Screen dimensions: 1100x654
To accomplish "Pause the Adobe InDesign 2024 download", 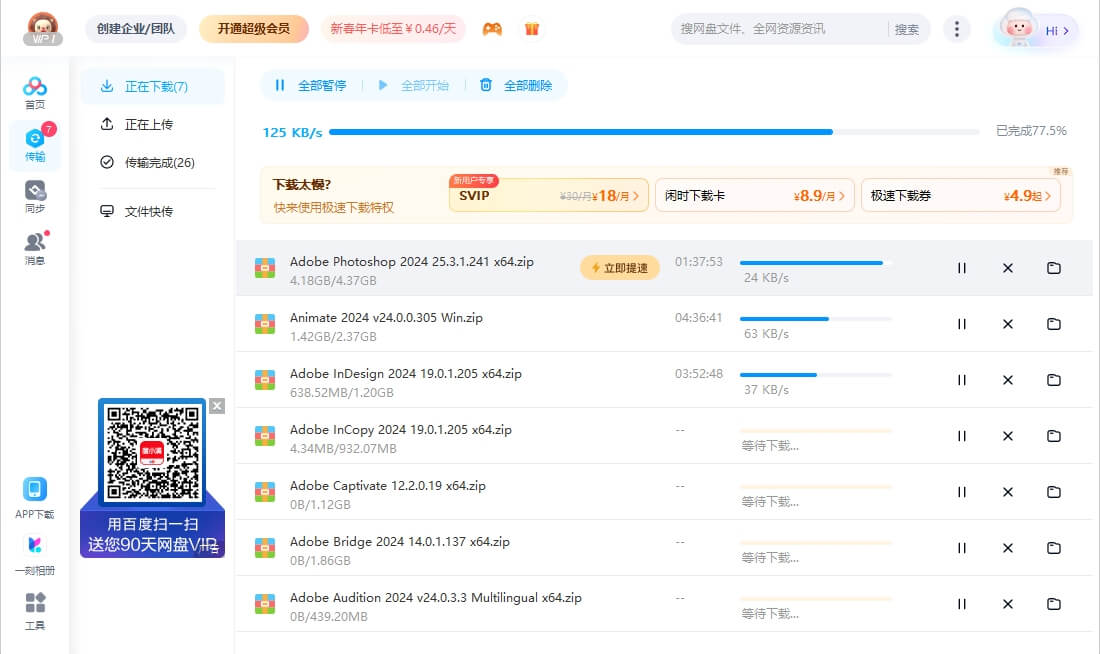I will click(962, 380).
